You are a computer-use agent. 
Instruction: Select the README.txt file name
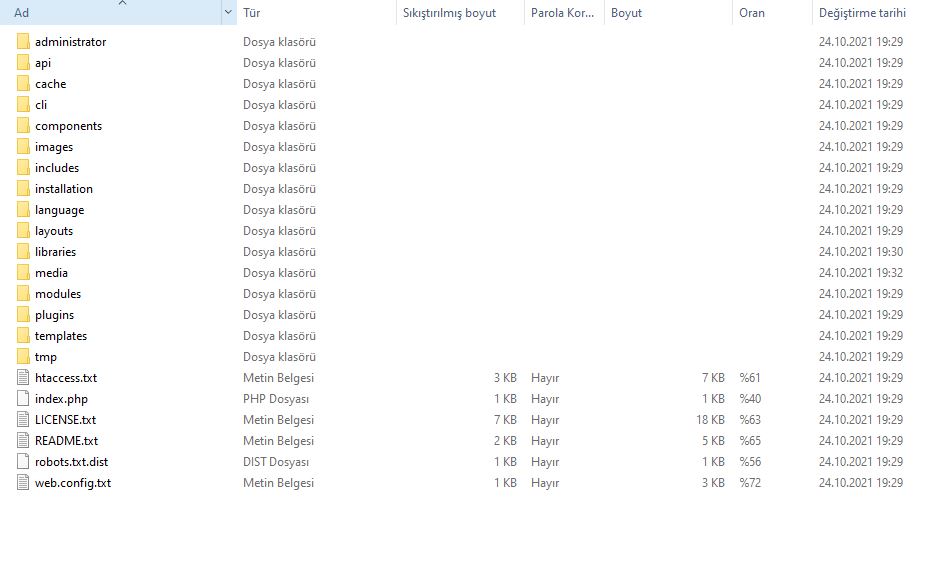(66, 441)
